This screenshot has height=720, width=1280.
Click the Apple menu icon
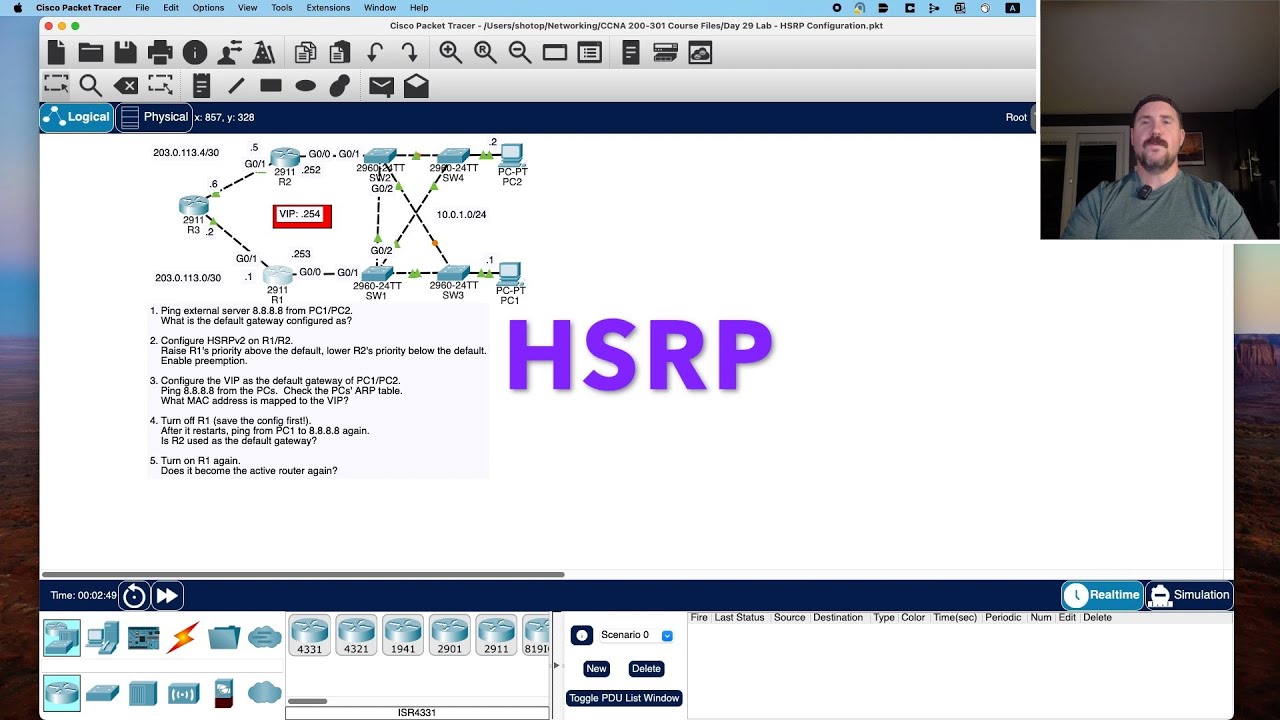(x=17, y=8)
